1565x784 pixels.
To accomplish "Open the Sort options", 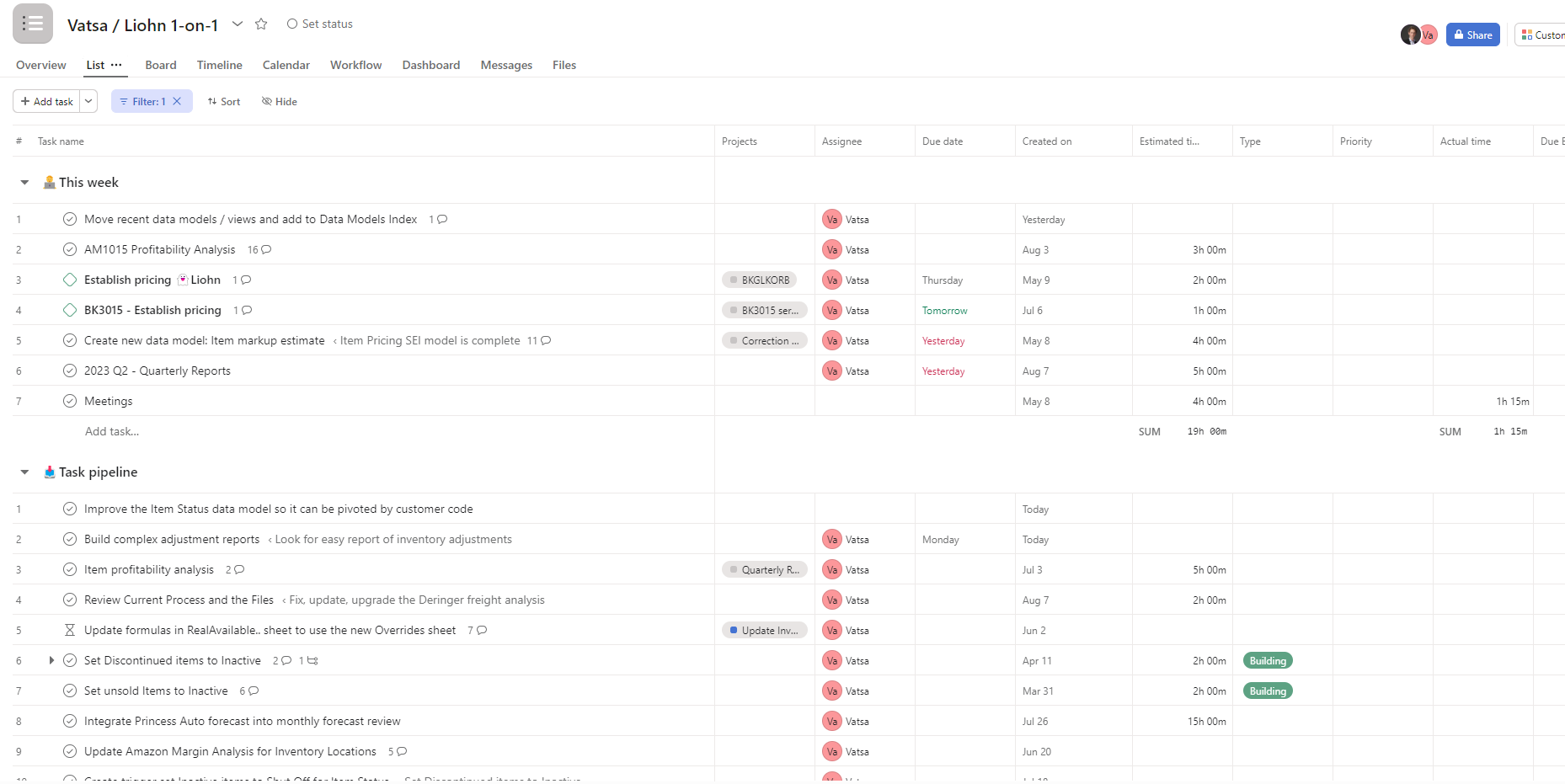I will [223, 101].
